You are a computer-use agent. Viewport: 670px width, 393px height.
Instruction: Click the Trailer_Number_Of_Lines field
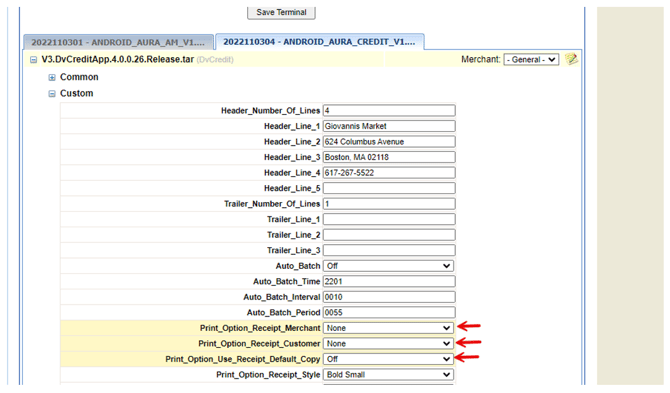(x=389, y=204)
